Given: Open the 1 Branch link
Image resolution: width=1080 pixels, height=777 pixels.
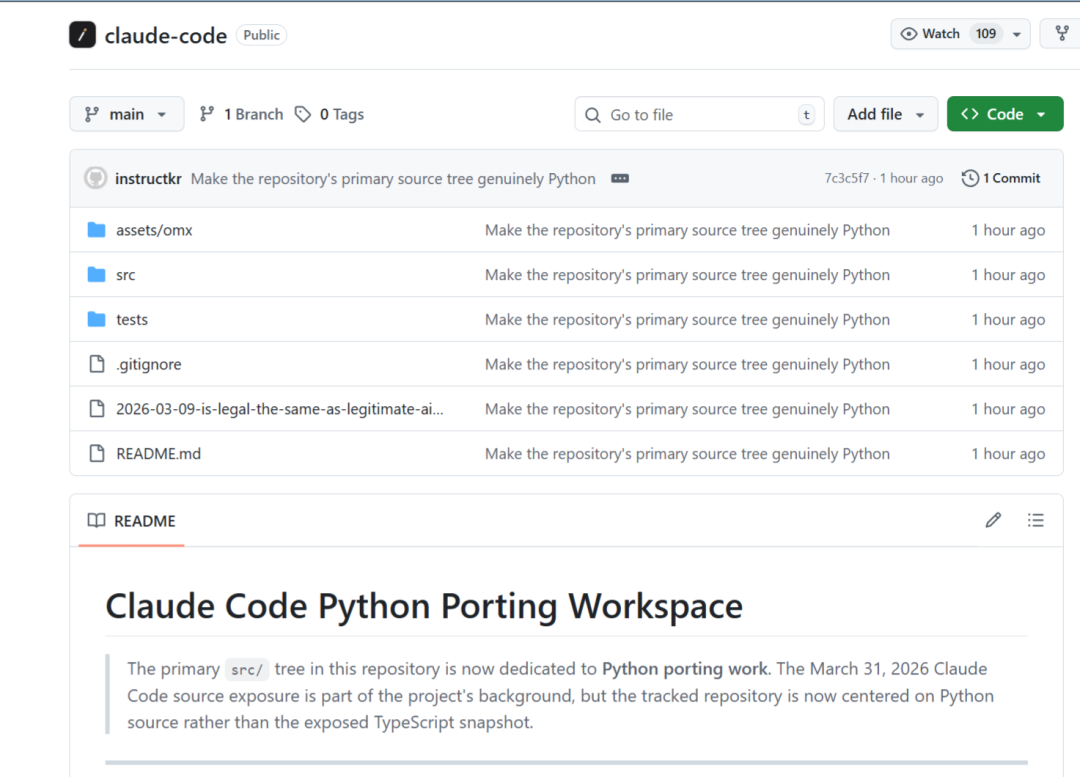Looking at the screenshot, I should [x=241, y=114].
